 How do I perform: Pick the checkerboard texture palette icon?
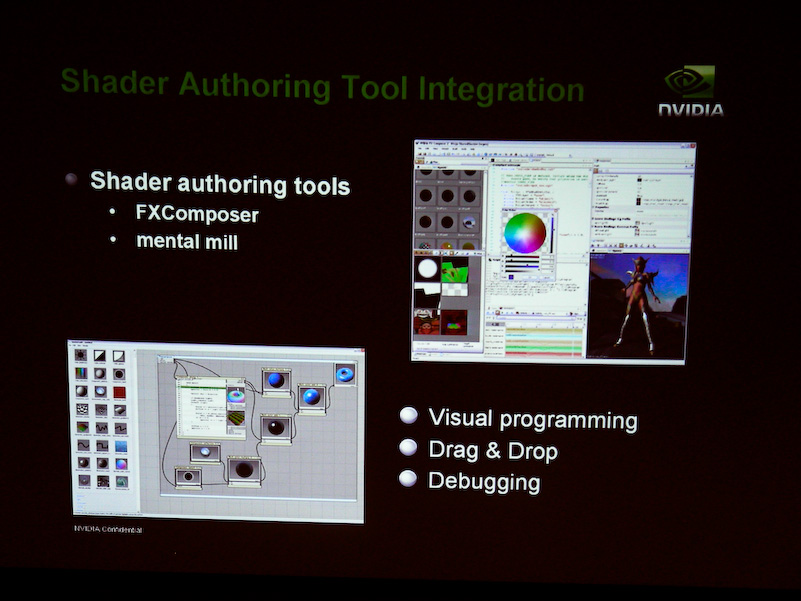point(82,410)
